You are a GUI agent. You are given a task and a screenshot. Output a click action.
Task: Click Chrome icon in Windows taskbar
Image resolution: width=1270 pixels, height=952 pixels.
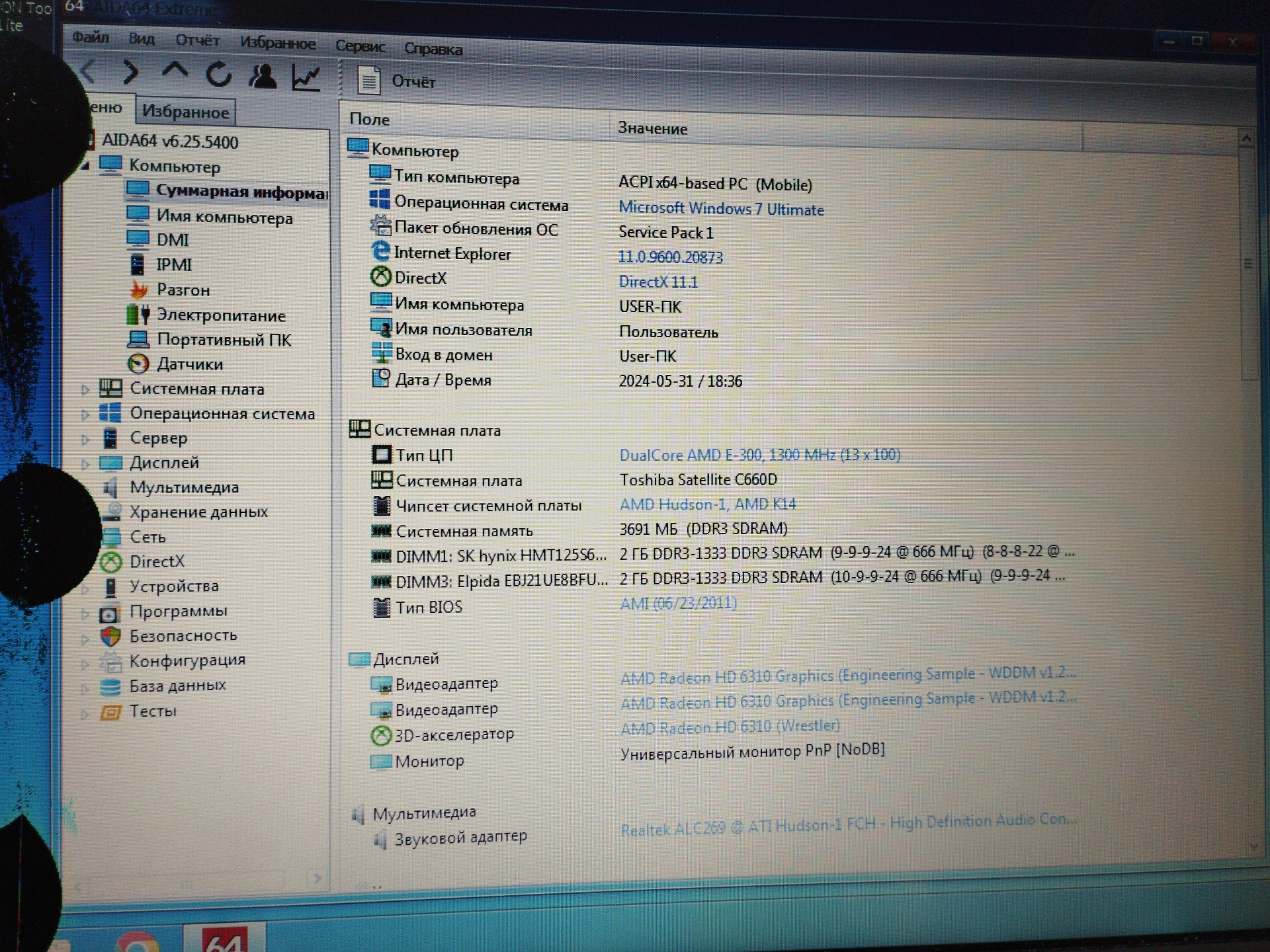[x=137, y=942]
